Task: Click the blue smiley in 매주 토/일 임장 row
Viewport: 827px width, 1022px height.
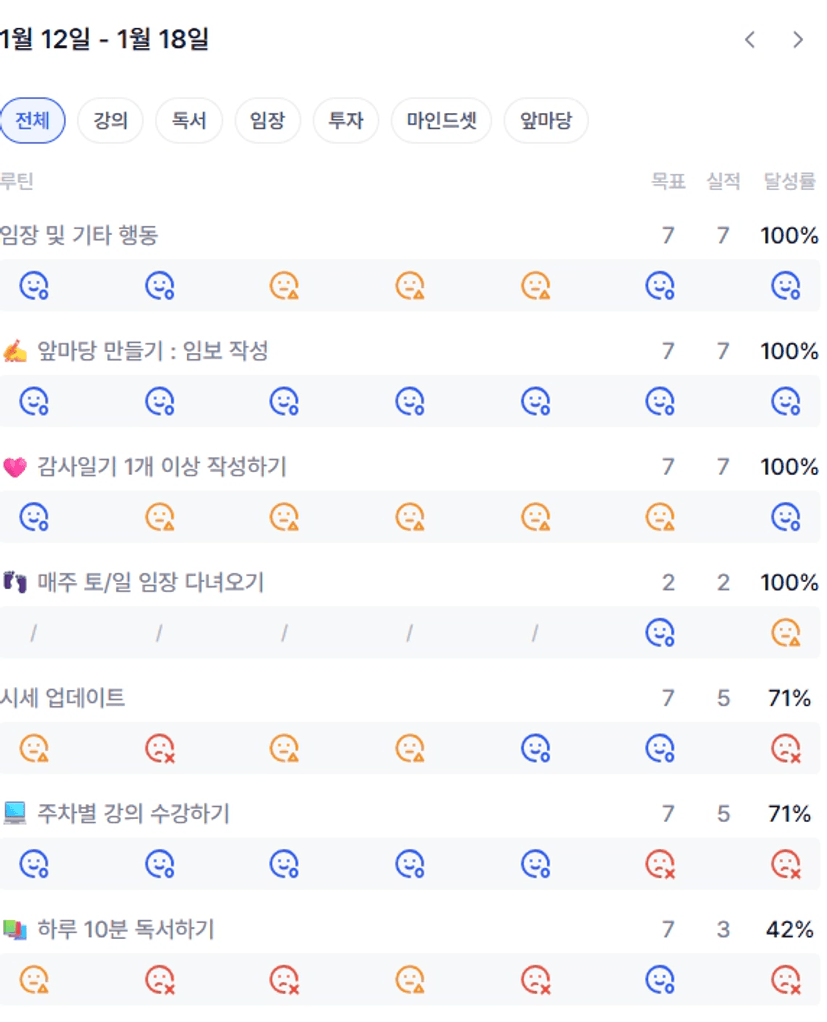Action: coord(660,632)
